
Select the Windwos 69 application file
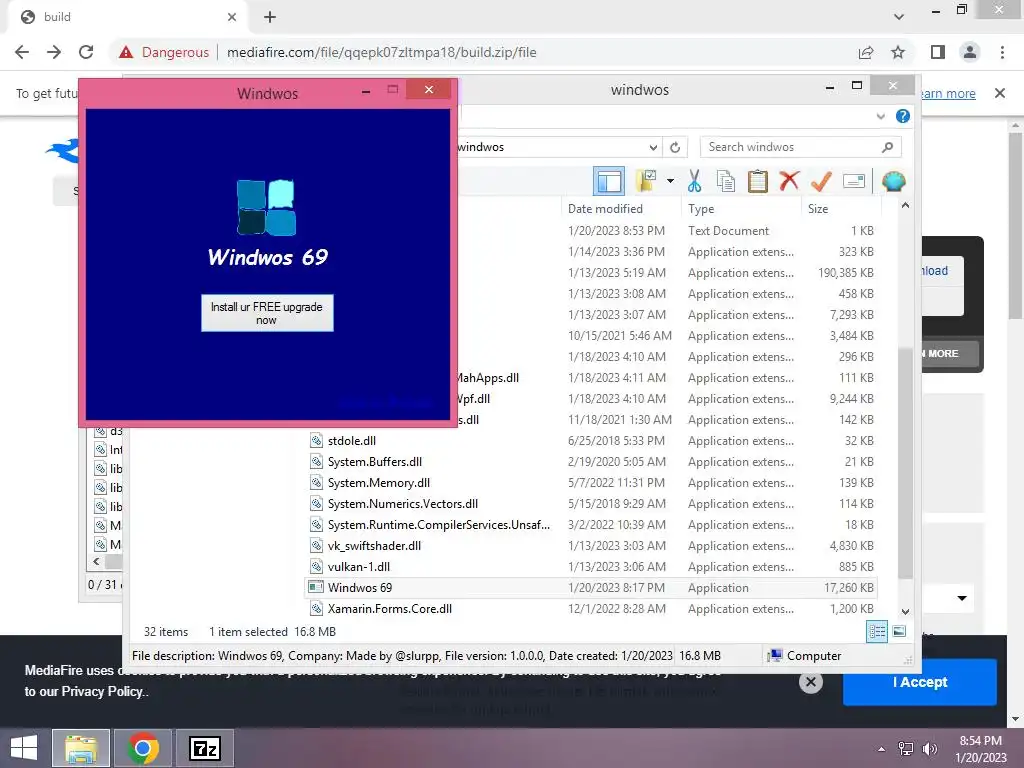(590, 588)
